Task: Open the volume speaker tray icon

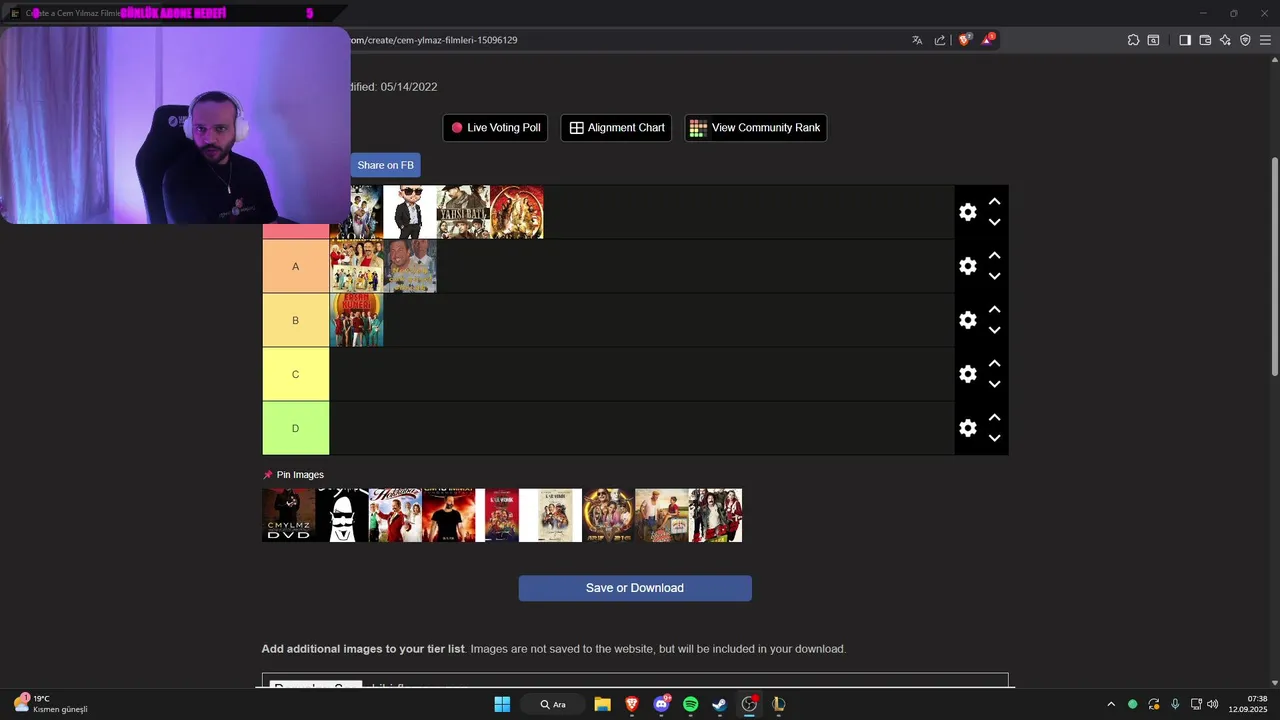Action: (1213, 704)
